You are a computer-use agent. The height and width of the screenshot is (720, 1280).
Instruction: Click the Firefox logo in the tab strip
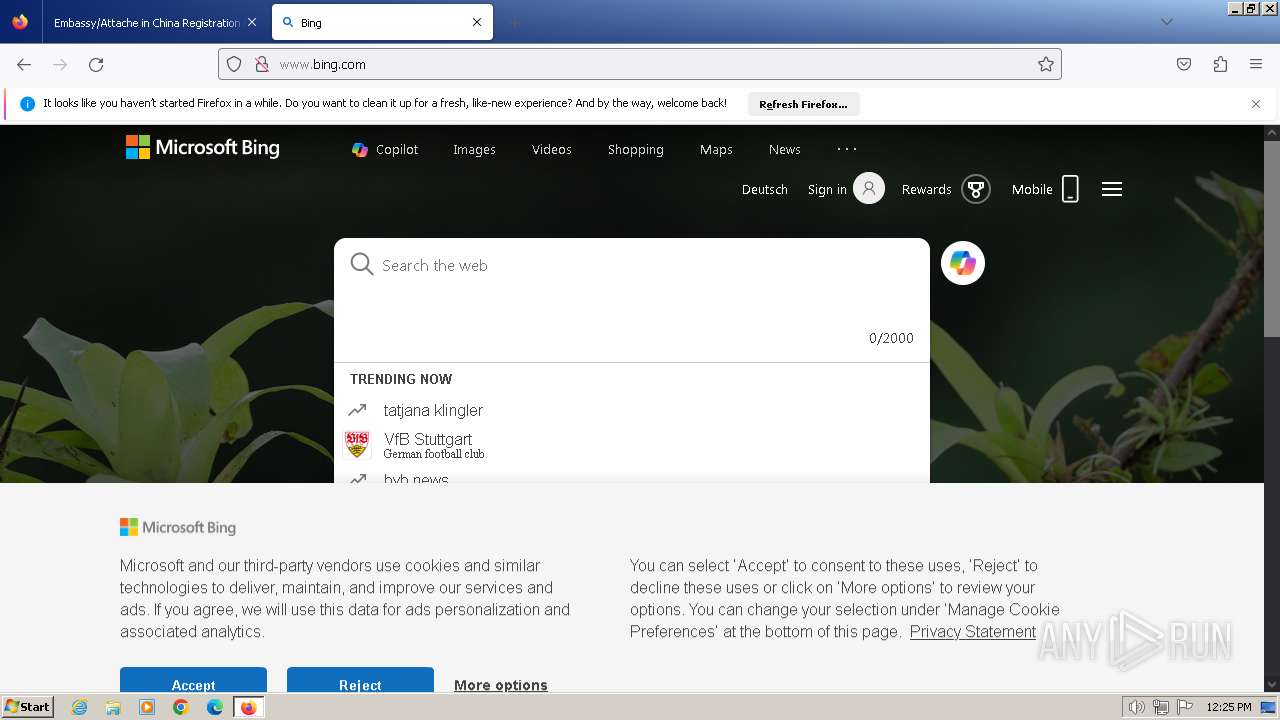(20, 22)
